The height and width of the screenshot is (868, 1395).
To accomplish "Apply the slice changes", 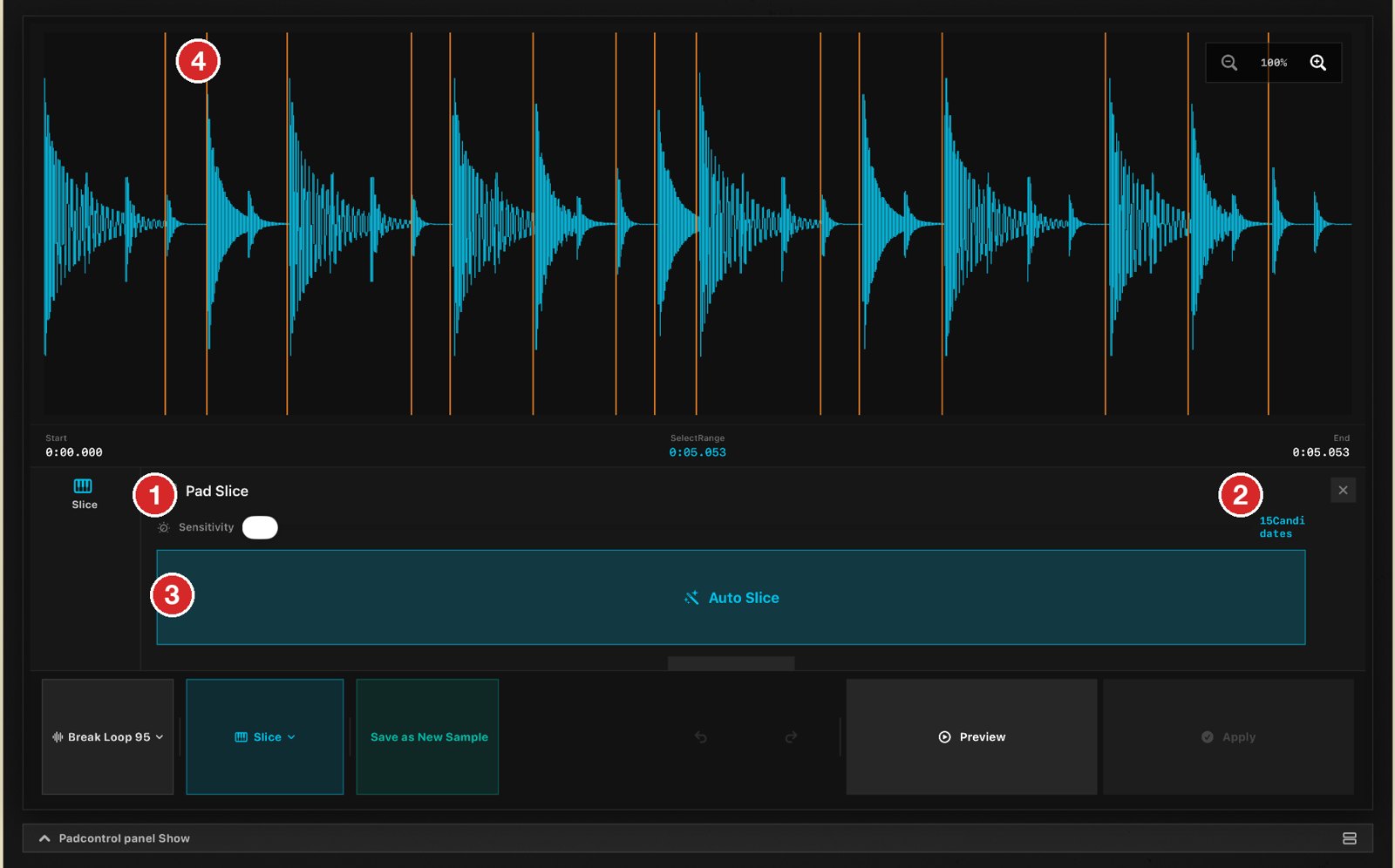I will 1228,736.
